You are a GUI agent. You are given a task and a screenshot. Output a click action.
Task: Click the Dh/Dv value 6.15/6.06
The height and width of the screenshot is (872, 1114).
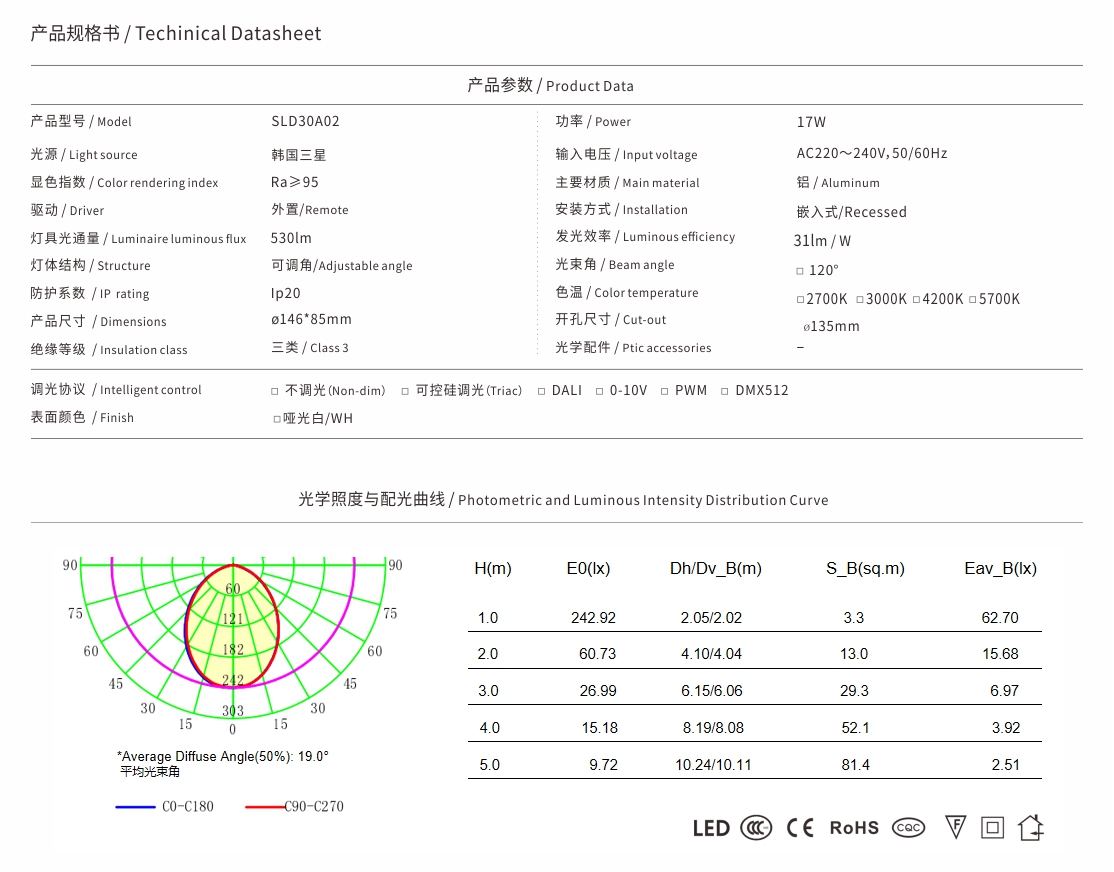coord(712,691)
